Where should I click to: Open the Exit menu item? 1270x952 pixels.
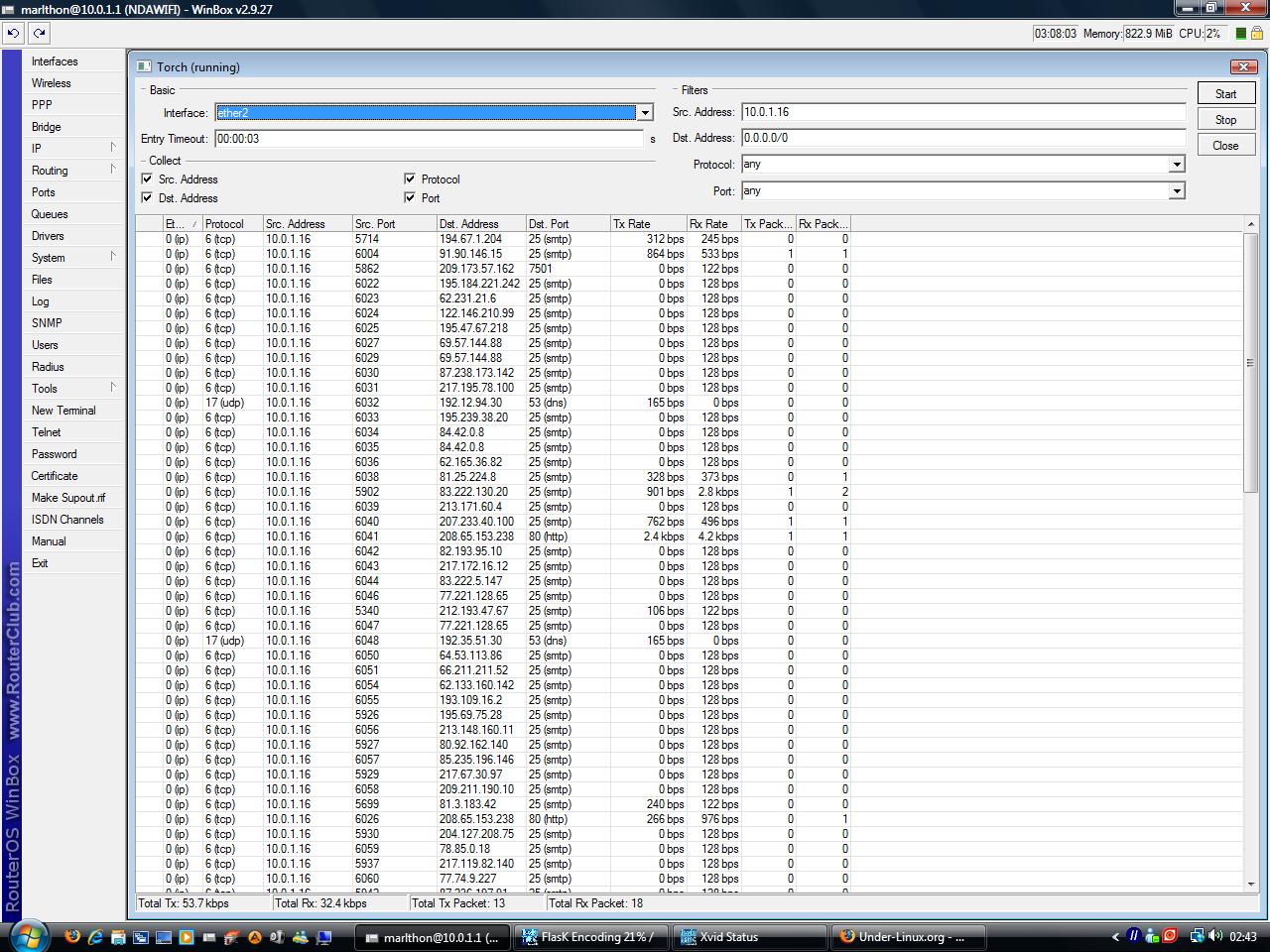(x=73, y=563)
